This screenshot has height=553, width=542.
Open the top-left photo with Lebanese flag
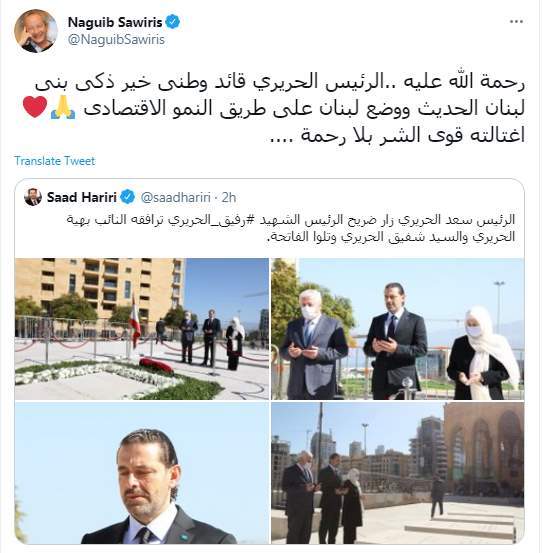pyautogui.click(x=142, y=329)
